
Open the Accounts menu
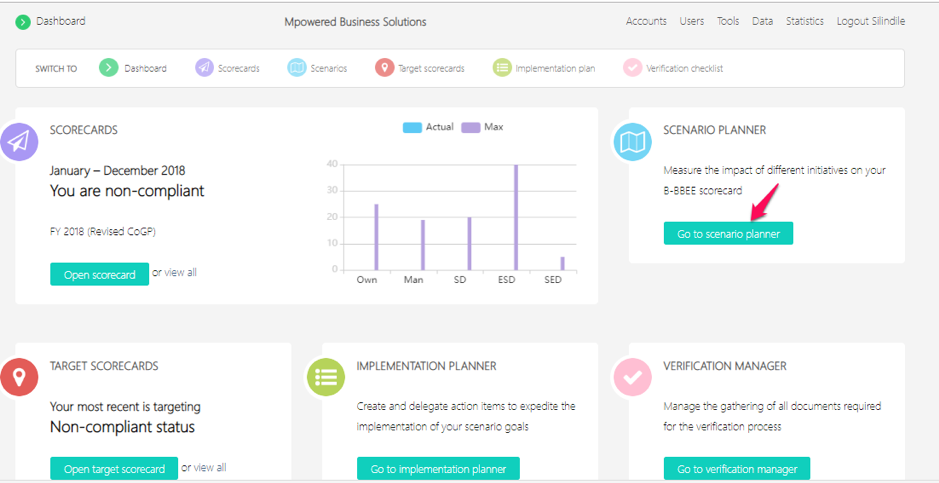point(646,21)
